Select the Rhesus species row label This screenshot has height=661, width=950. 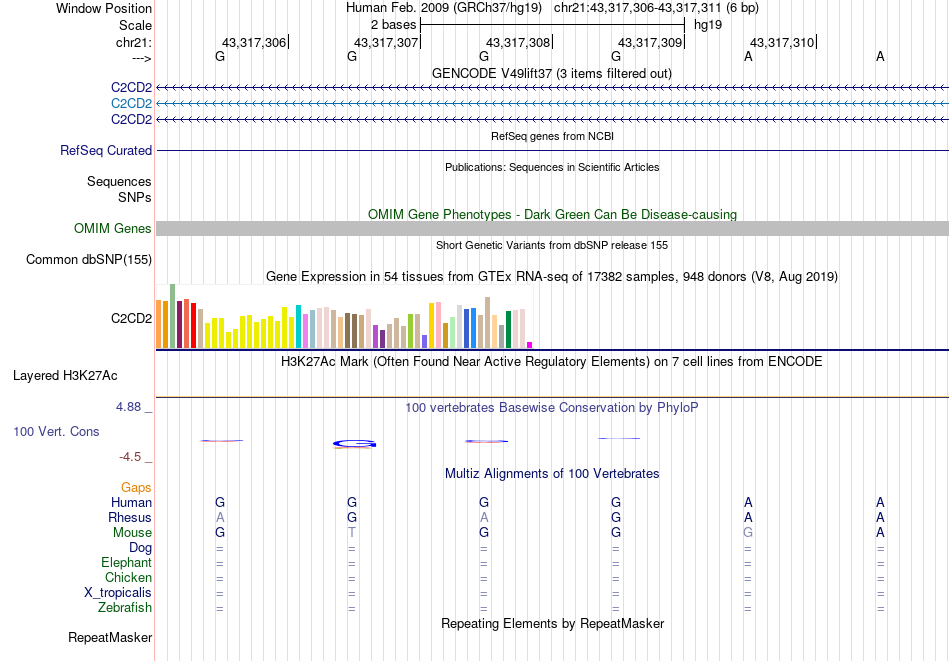point(130,517)
